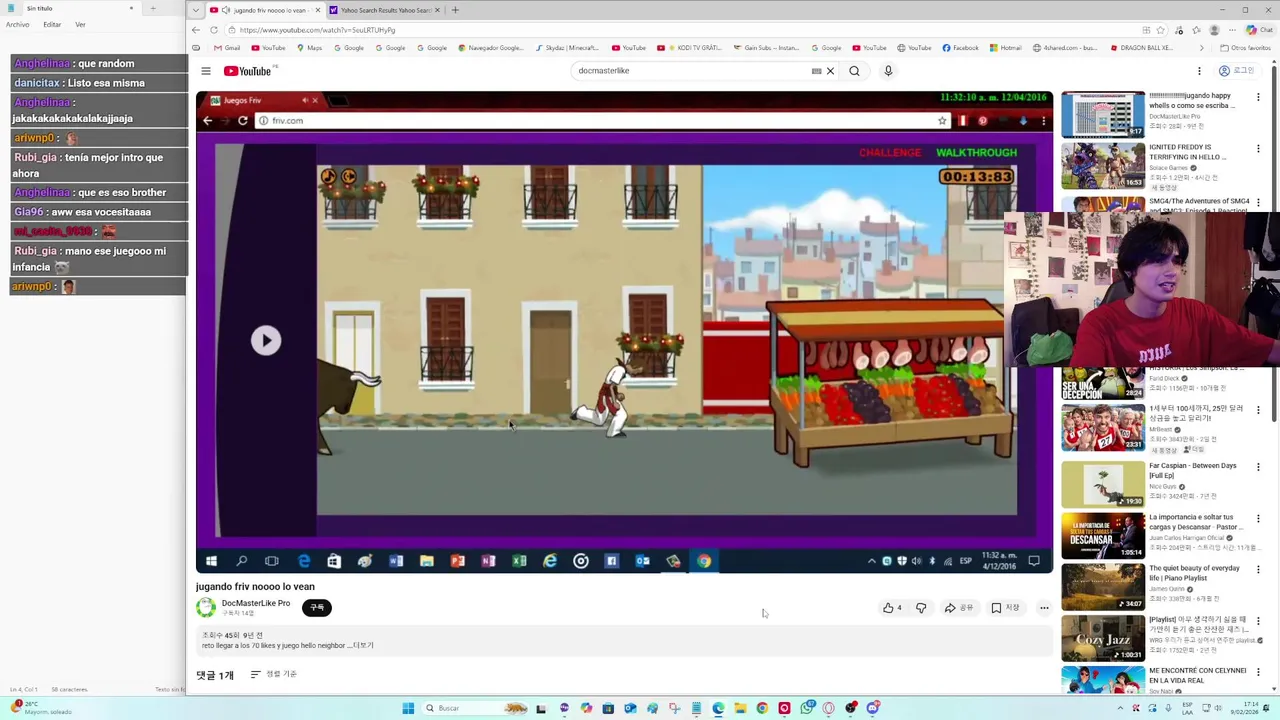Open the comment sort order dropdown

(273, 674)
